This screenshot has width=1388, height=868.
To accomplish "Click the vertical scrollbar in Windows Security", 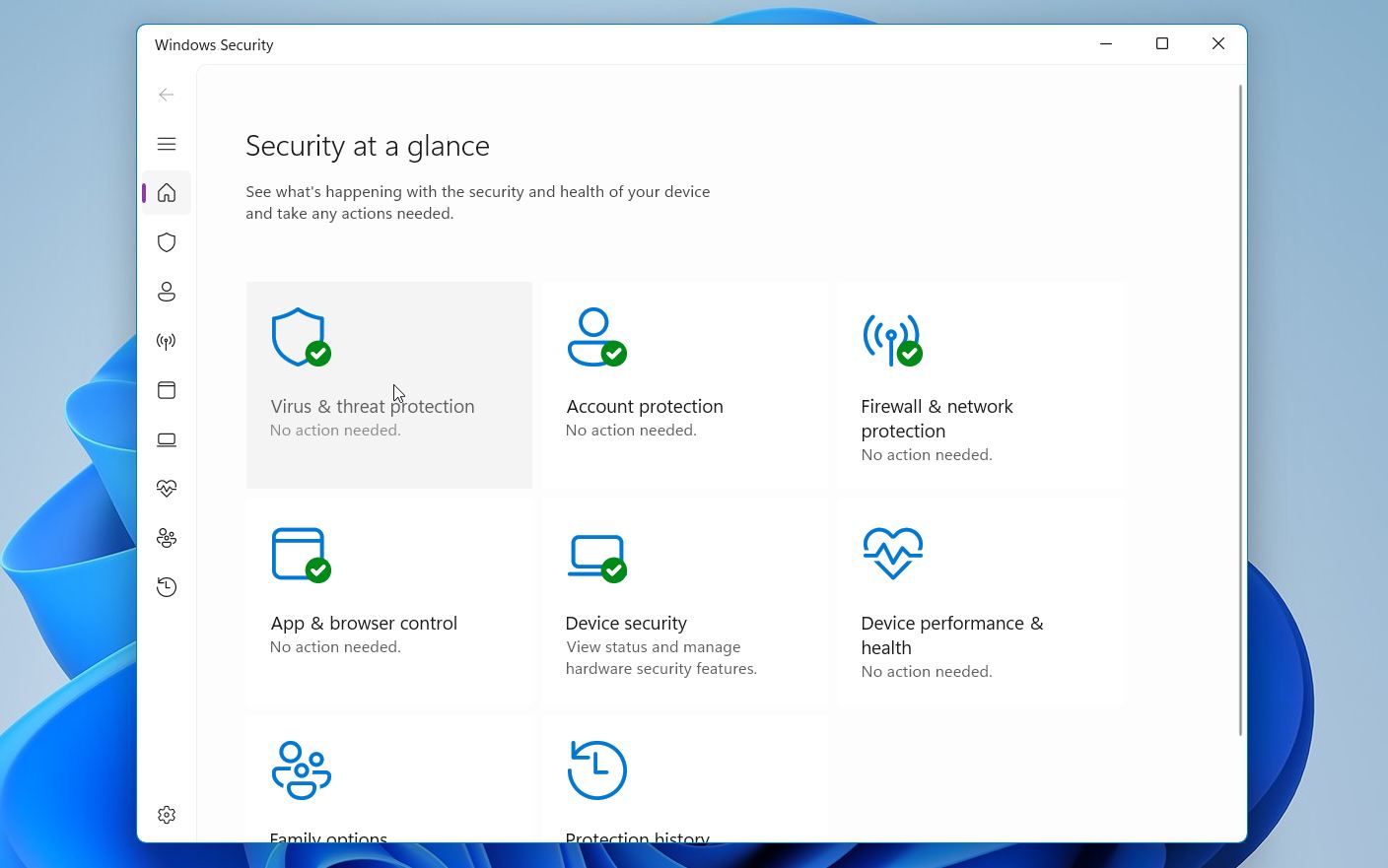I will click(x=1240, y=410).
